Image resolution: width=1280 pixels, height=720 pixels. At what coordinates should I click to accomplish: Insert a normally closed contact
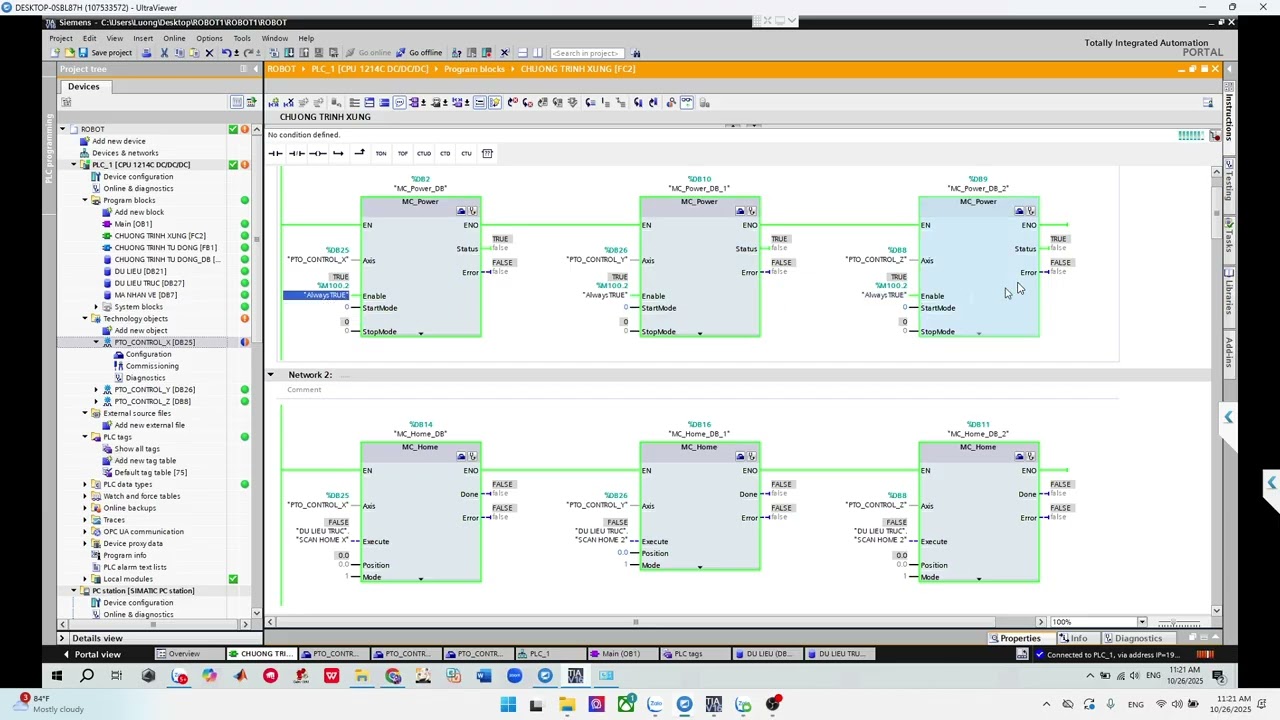tap(297, 153)
